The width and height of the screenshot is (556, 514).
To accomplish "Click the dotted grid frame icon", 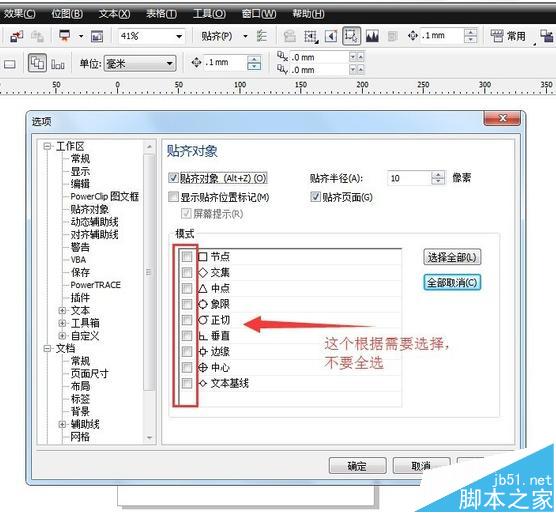I will pos(311,36).
